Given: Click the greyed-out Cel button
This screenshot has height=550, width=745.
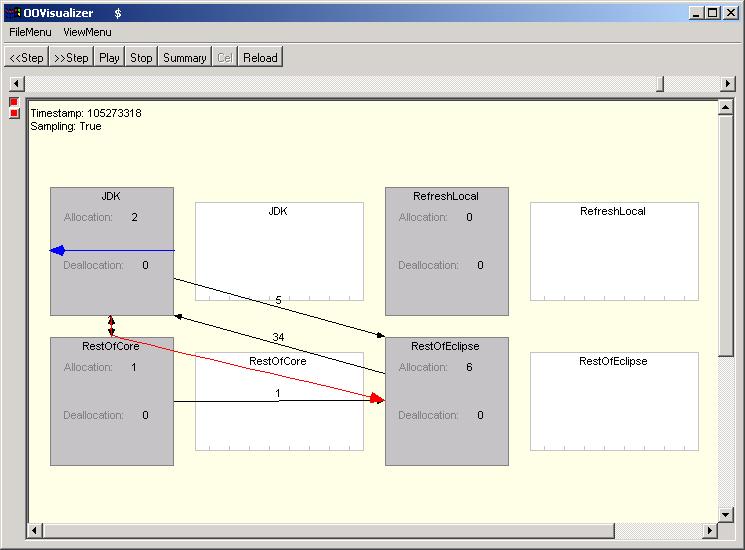Looking at the screenshot, I should click(224, 57).
